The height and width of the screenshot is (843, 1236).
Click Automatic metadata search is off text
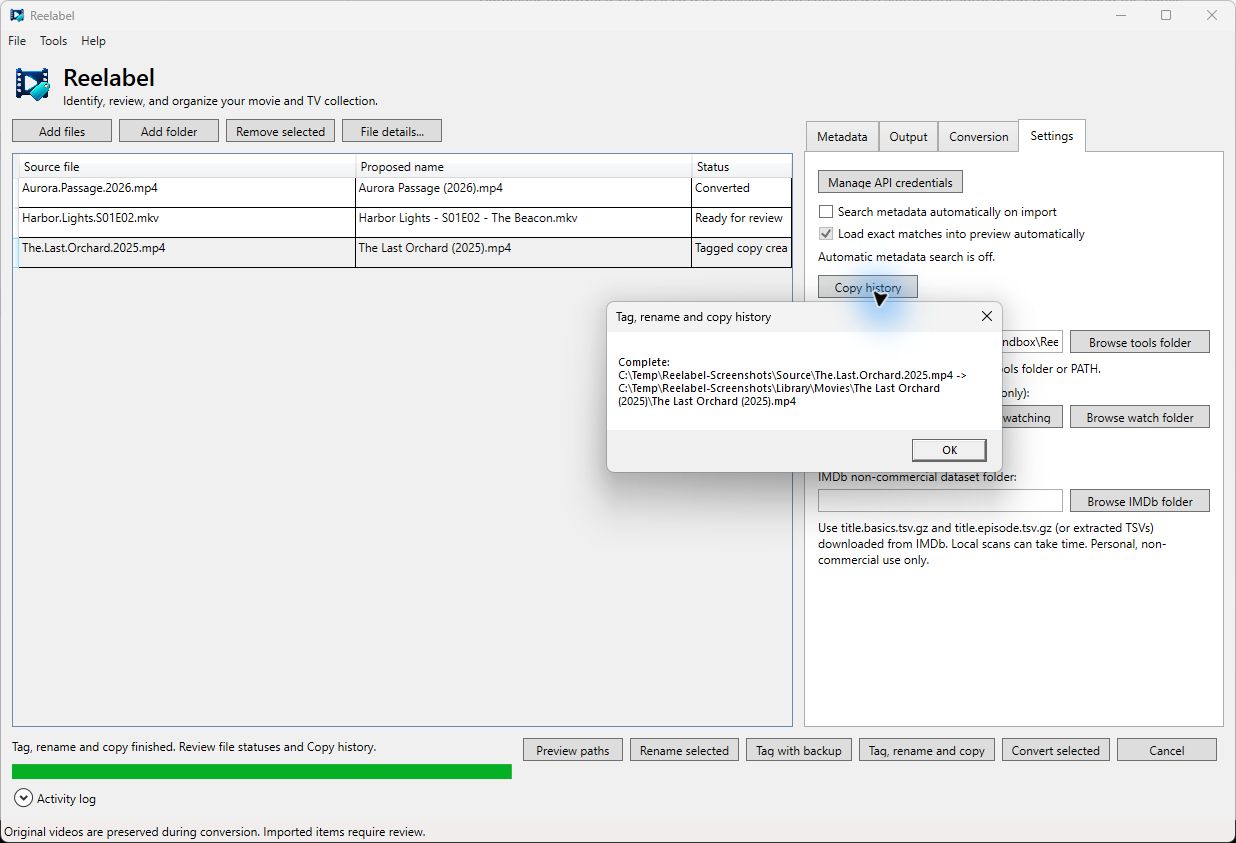click(906, 257)
